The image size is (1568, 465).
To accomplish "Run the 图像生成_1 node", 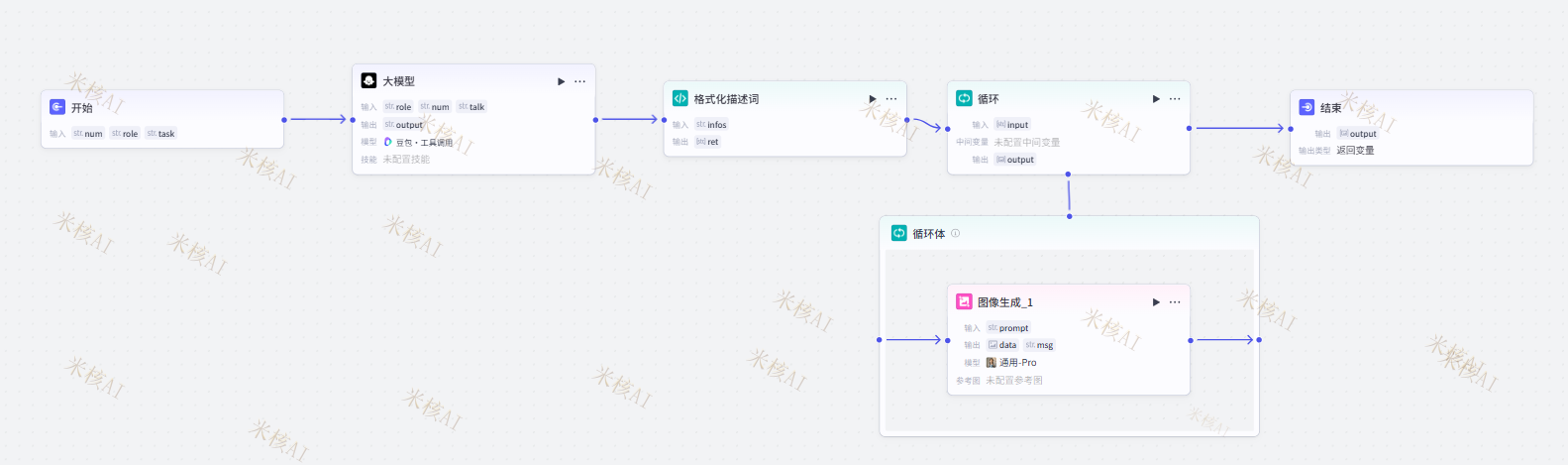I will click(1155, 302).
